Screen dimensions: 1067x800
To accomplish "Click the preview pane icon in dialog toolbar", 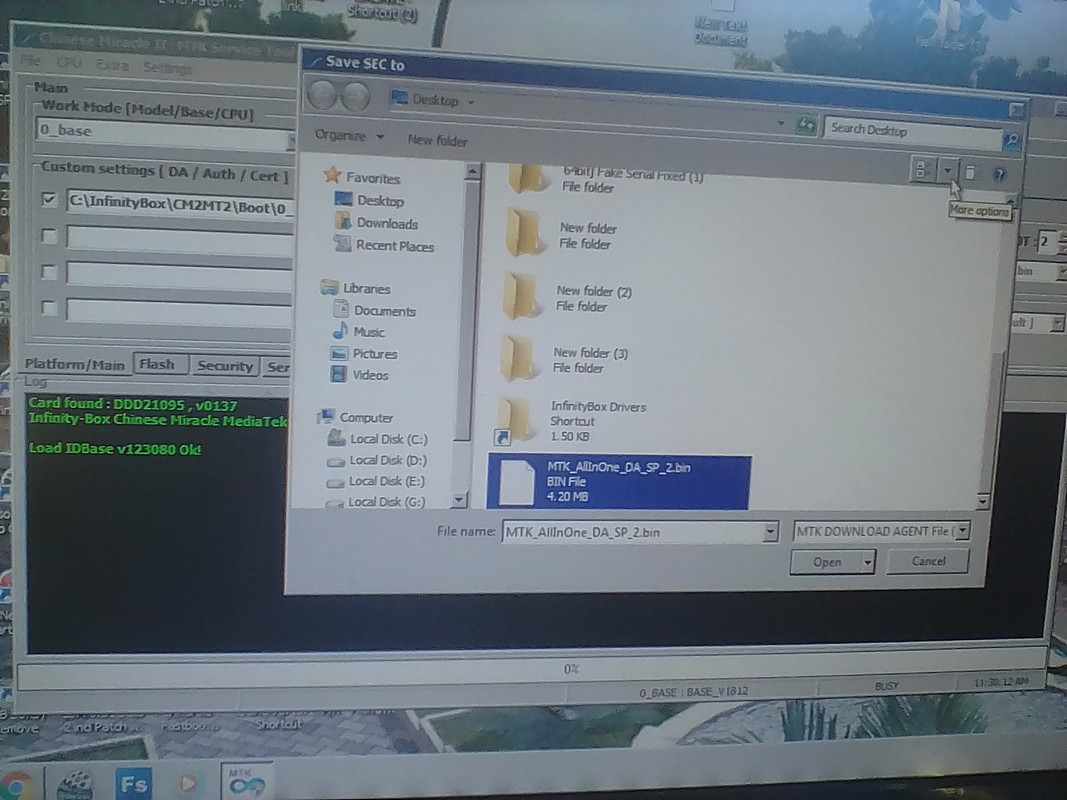I will point(971,173).
